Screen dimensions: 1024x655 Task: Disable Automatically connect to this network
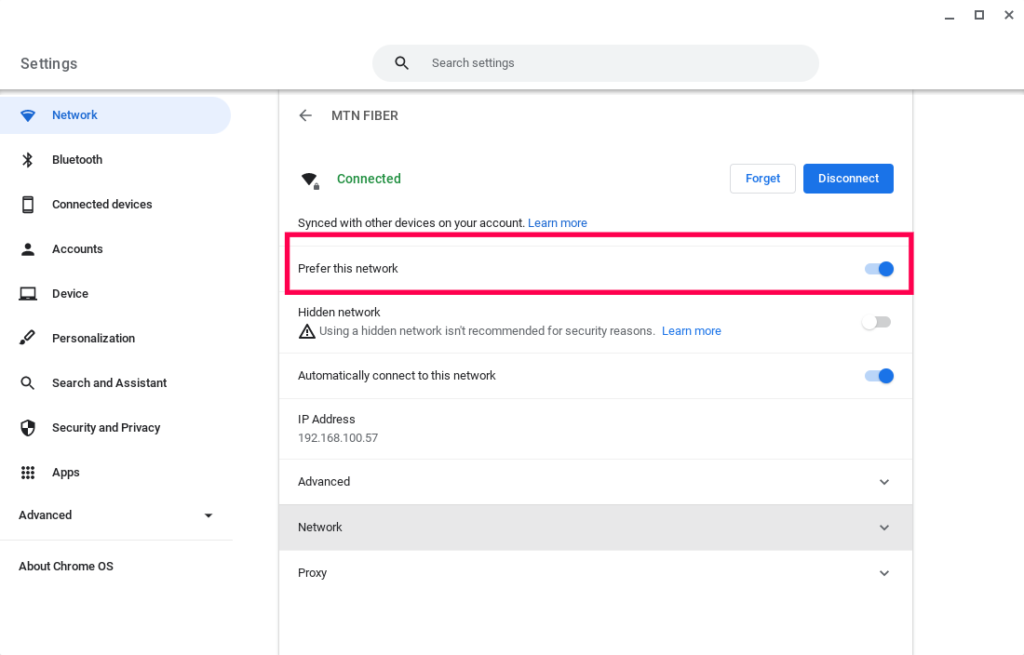click(879, 375)
